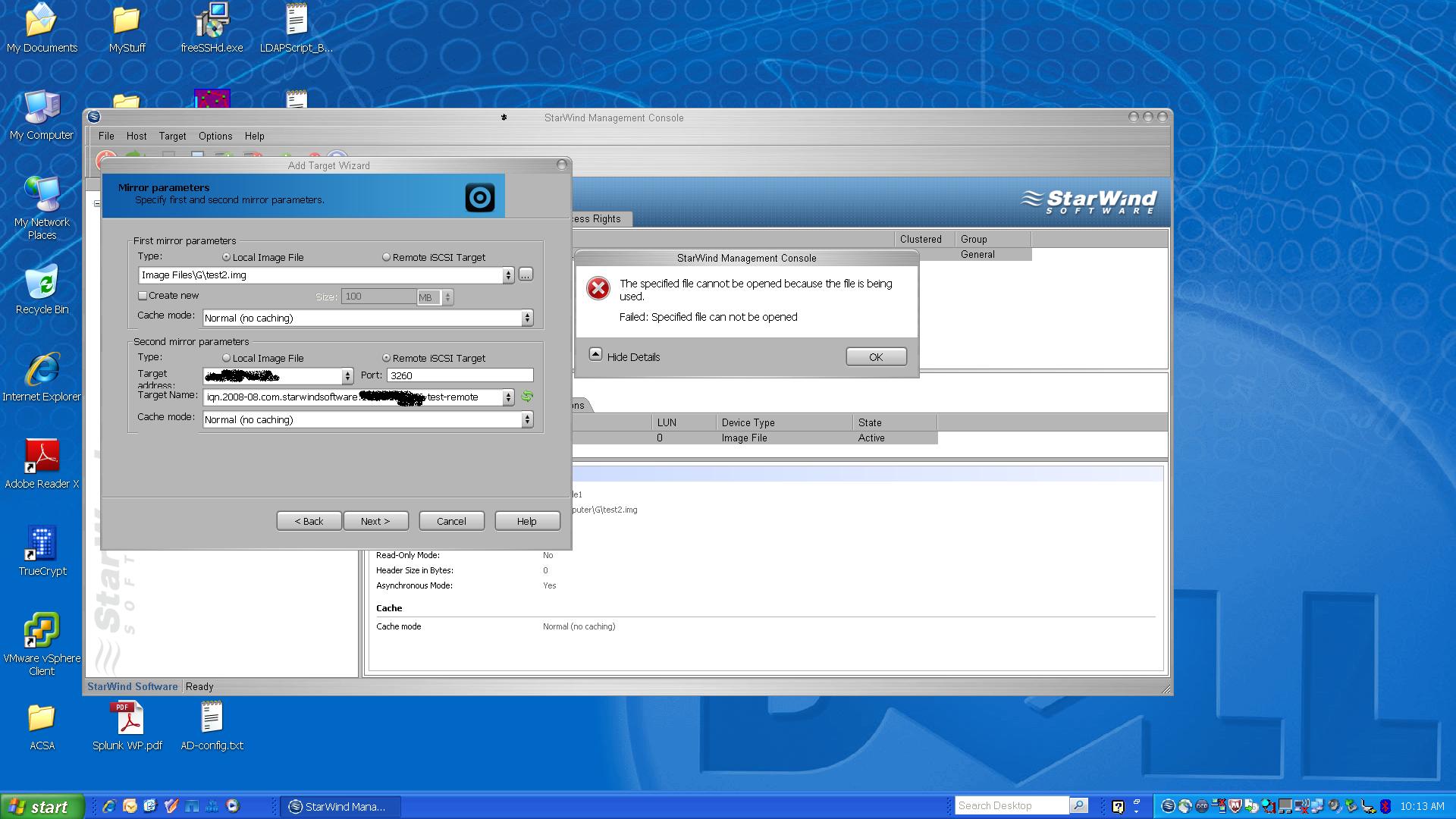The height and width of the screenshot is (819, 1456).
Task: Open My Network Places icon
Action: 42,209
